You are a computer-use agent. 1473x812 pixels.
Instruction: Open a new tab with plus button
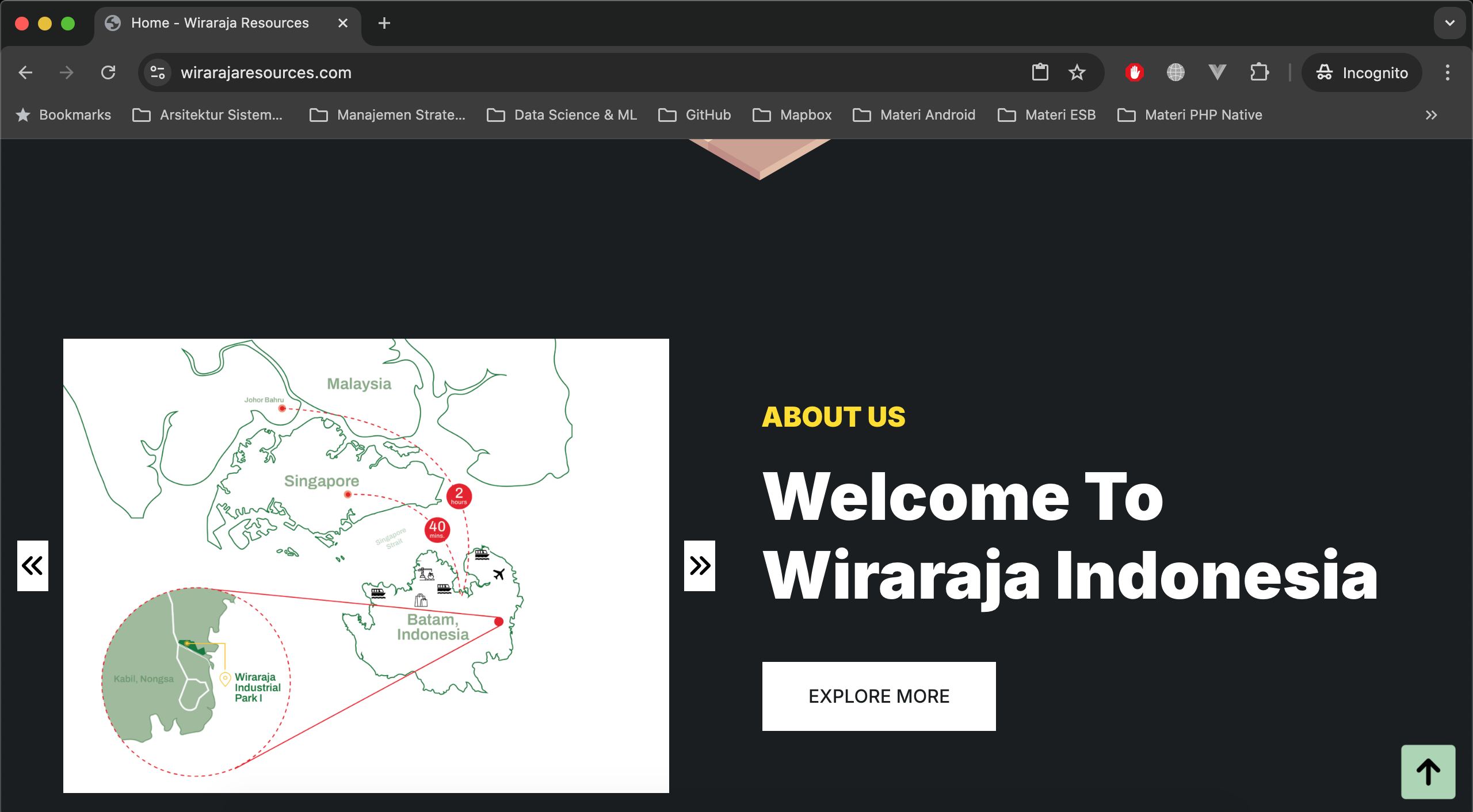point(384,23)
